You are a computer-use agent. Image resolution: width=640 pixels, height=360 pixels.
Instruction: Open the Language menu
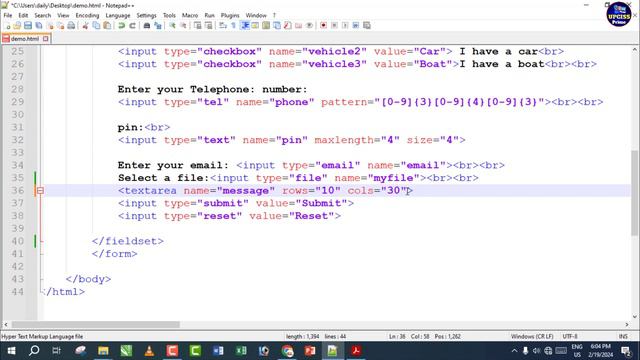(x=118, y=15)
